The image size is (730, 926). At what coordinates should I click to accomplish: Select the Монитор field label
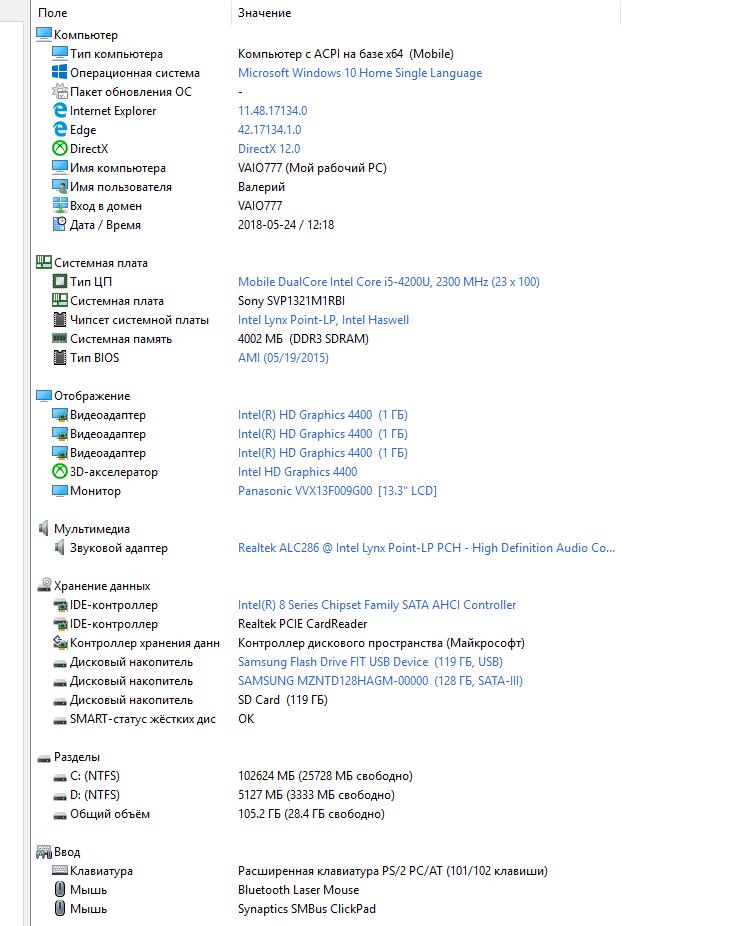95,491
